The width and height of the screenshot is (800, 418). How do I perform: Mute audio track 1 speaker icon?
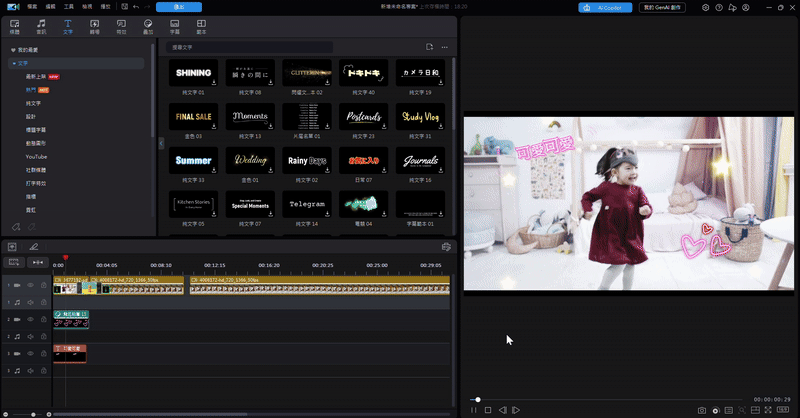(31, 302)
